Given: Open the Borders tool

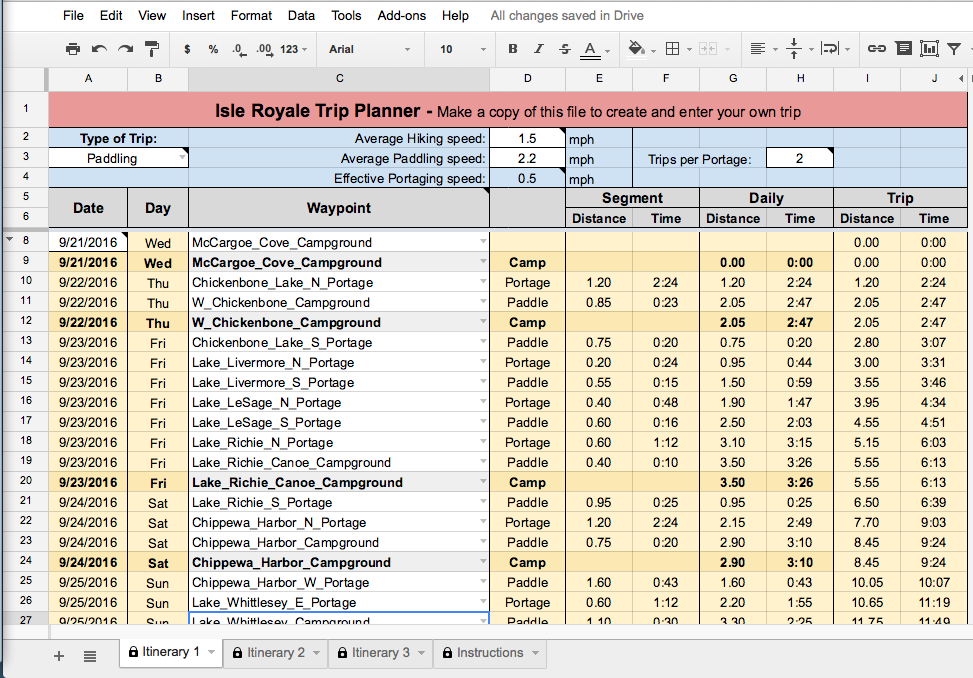Looking at the screenshot, I should [673, 49].
